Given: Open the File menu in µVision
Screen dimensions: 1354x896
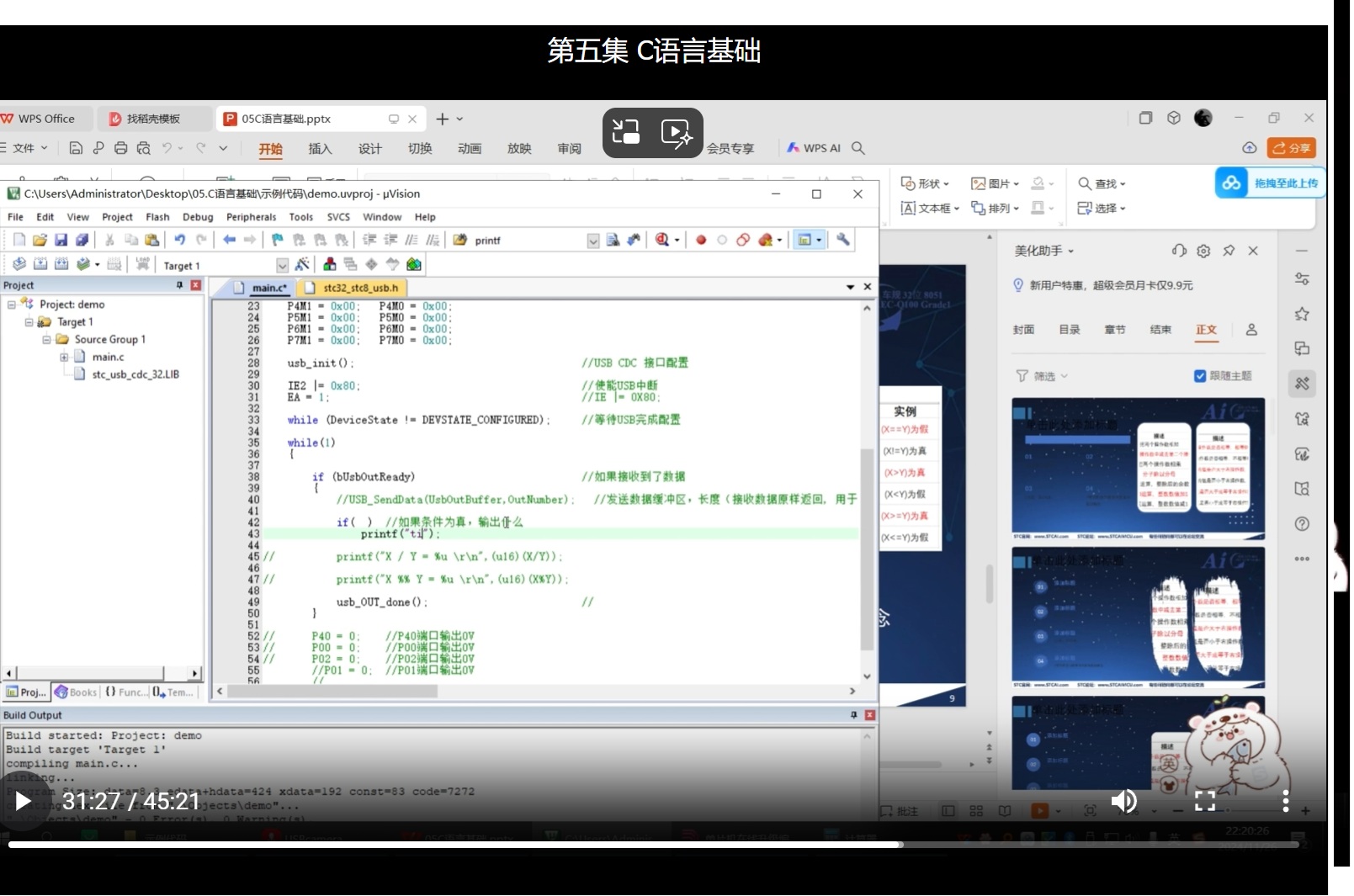Looking at the screenshot, I should pyautogui.click(x=15, y=217).
